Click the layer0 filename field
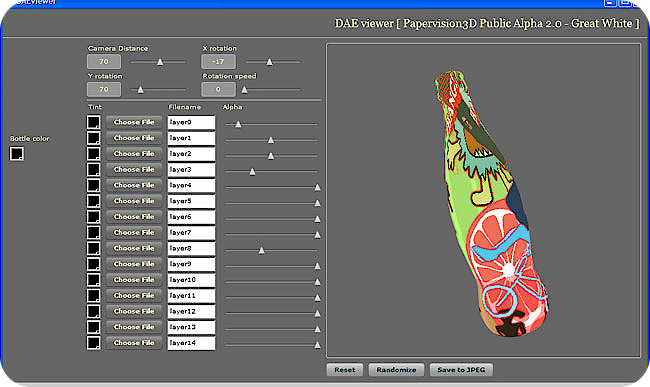This screenshot has width=650, height=387. click(x=192, y=123)
